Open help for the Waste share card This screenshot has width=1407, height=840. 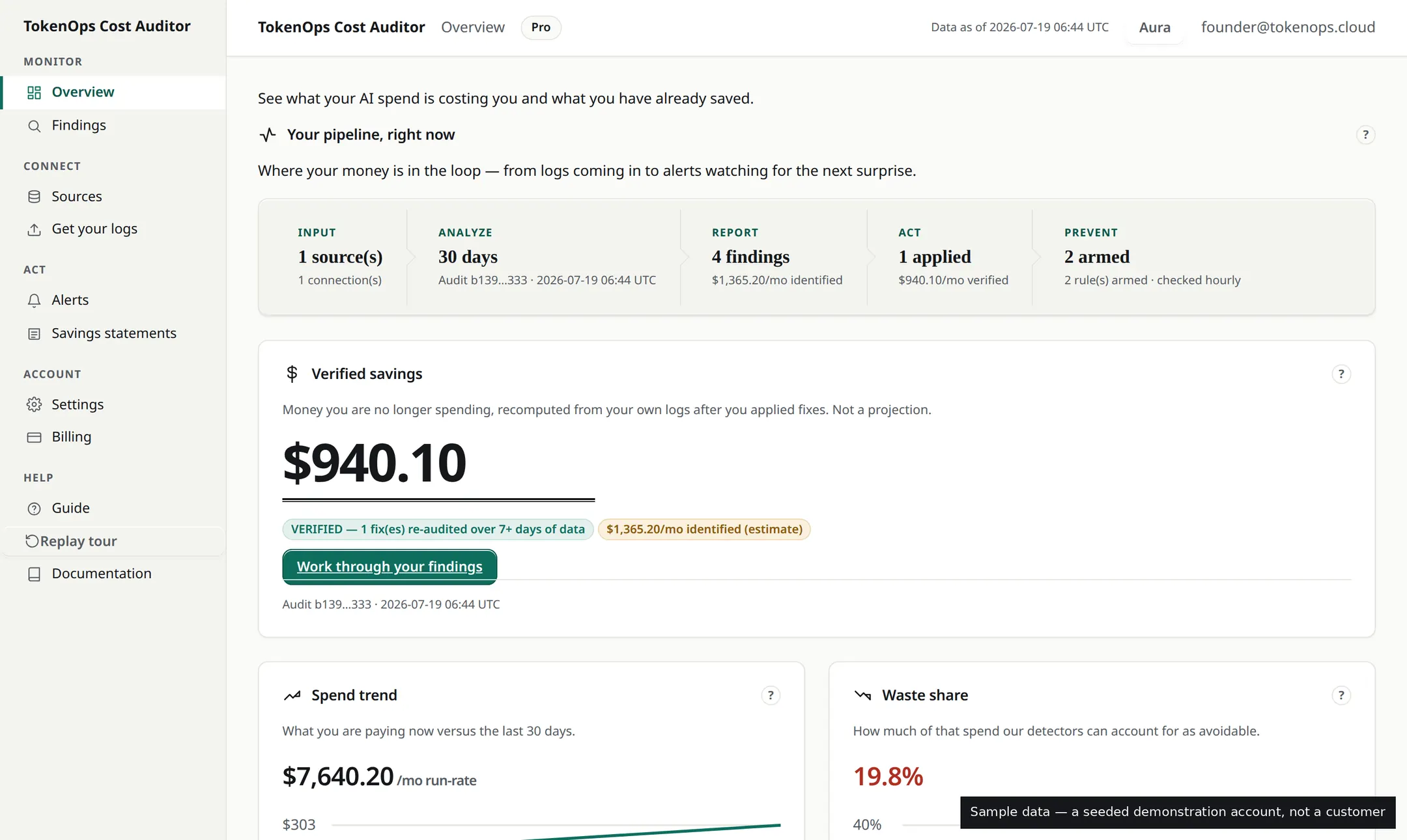(1341, 695)
